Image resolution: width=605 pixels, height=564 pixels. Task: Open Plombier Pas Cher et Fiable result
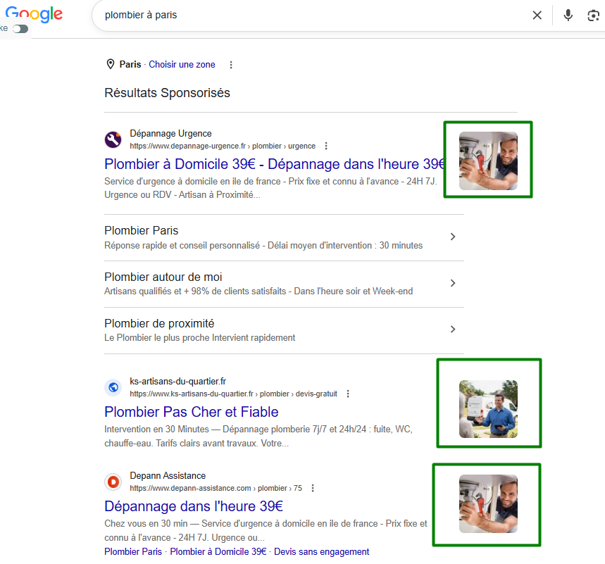191,412
